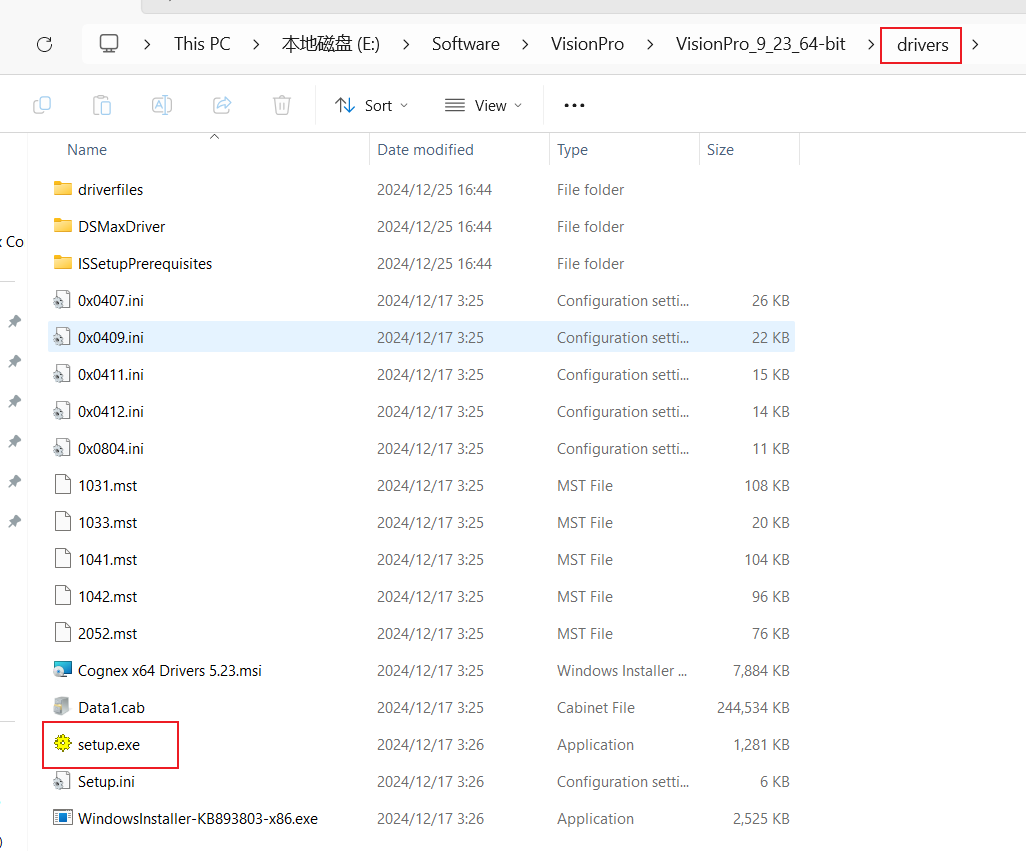Viewport: 1026px width, 851px height.
Task: Go to VisionPro in the breadcrumb path
Action: [x=587, y=44]
